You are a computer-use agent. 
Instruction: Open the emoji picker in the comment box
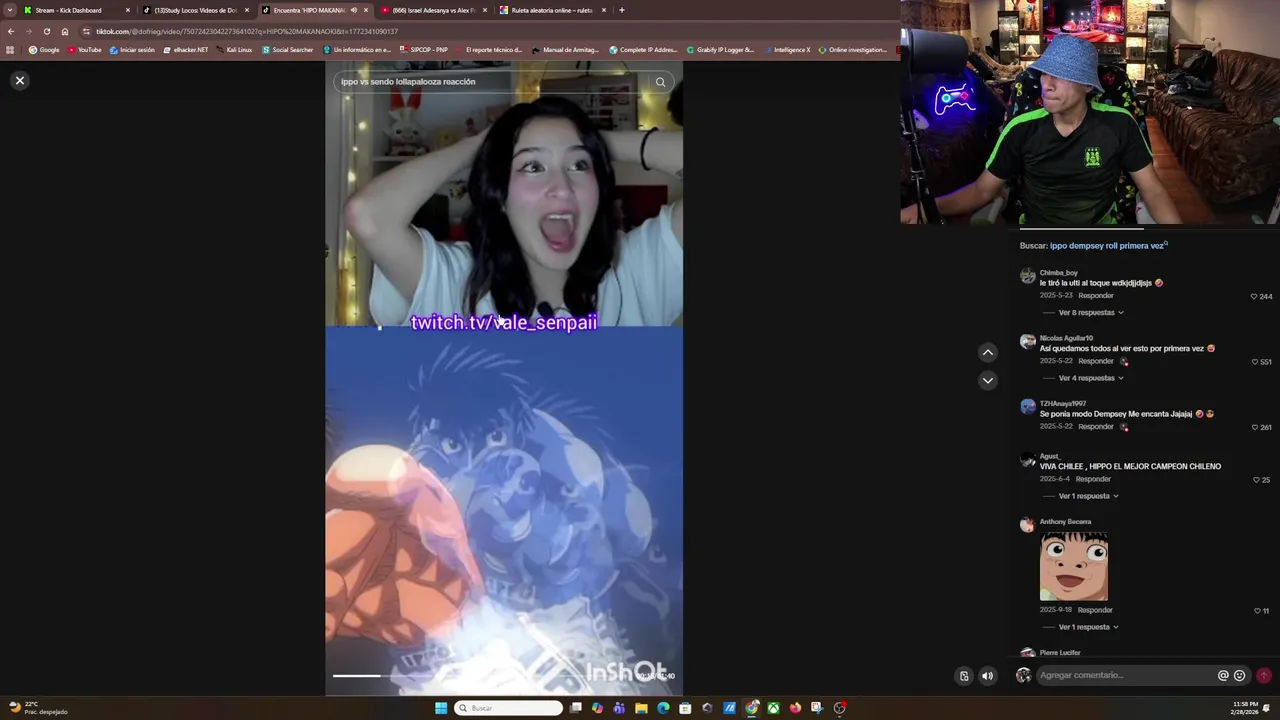point(1239,675)
